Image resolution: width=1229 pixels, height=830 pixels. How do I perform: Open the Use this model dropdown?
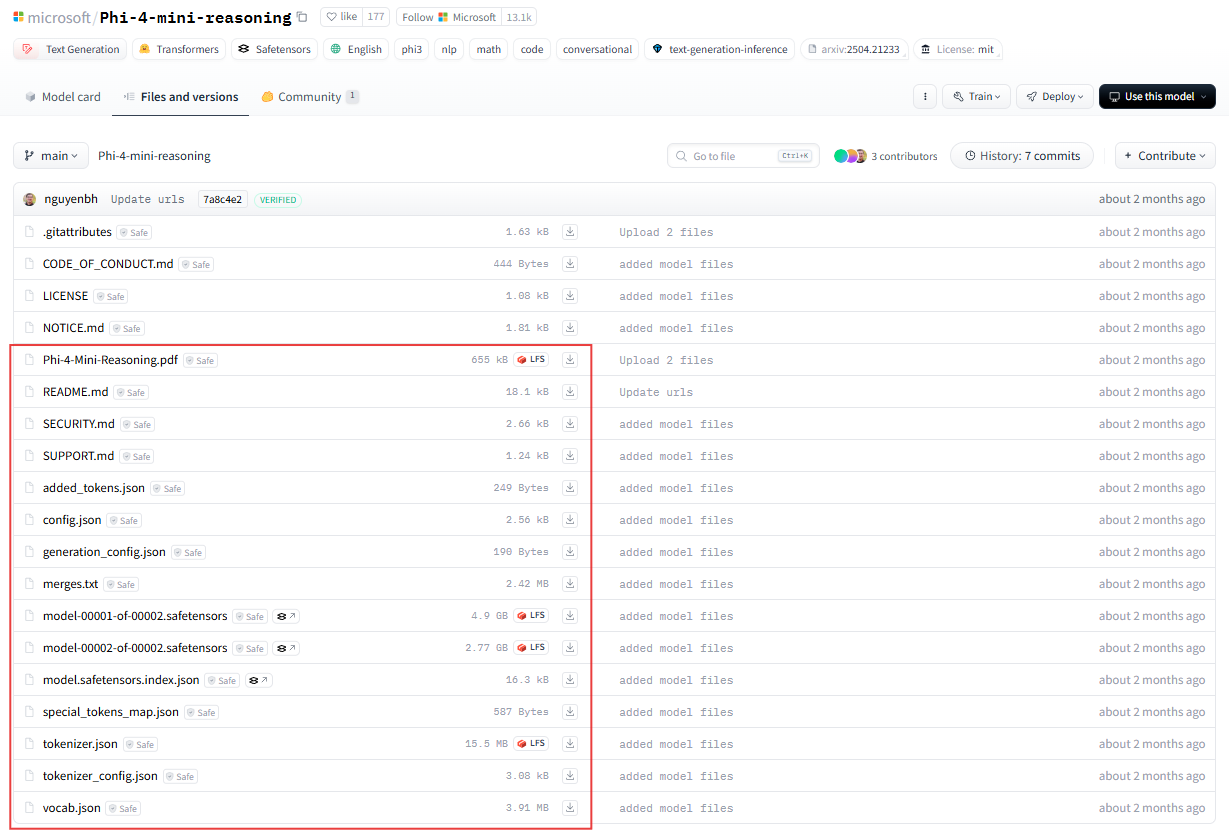(1157, 96)
